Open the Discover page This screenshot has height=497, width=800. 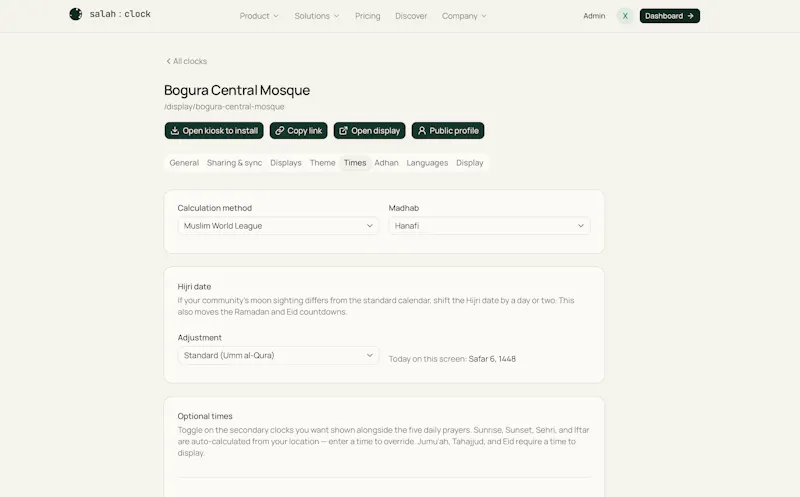411,16
